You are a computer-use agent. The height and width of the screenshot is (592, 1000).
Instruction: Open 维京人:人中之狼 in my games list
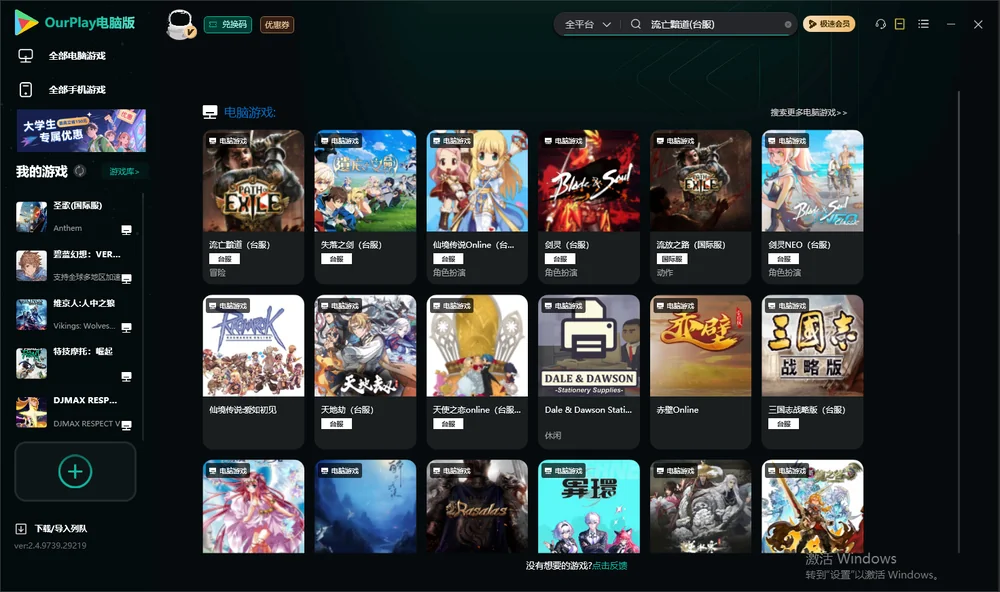(x=75, y=314)
